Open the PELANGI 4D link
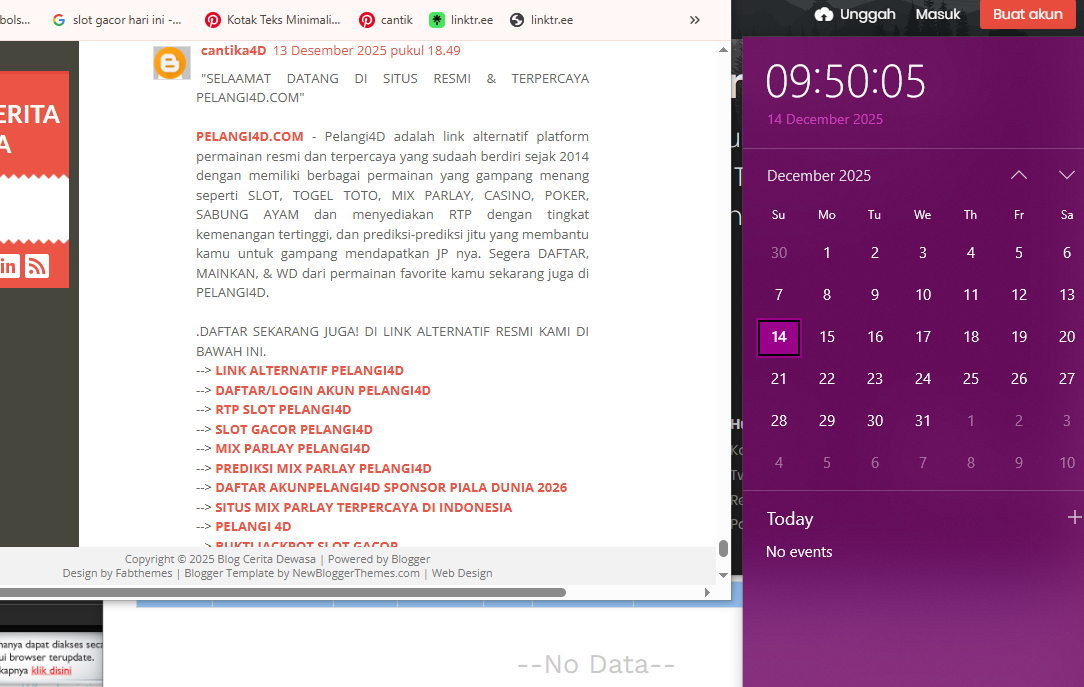Image resolution: width=1084 pixels, height=687 pixels. pos(253,527)
